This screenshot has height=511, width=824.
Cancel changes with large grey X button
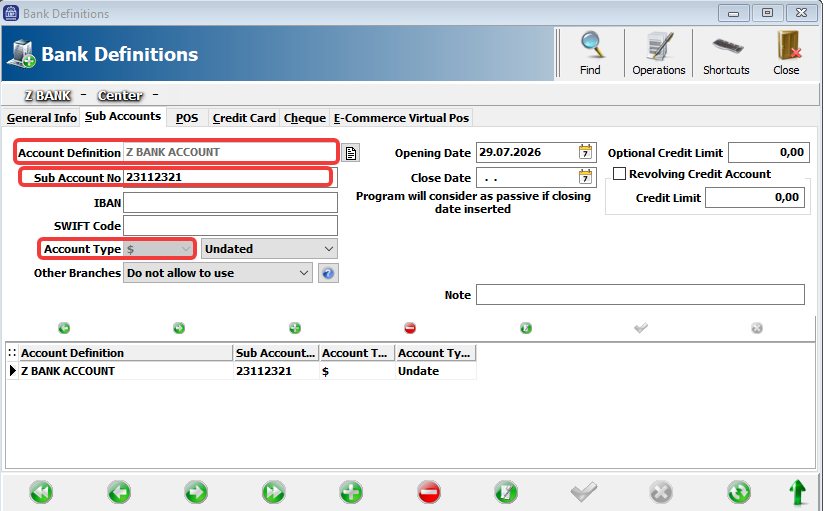pyautogui.click(x=661, y=493)
